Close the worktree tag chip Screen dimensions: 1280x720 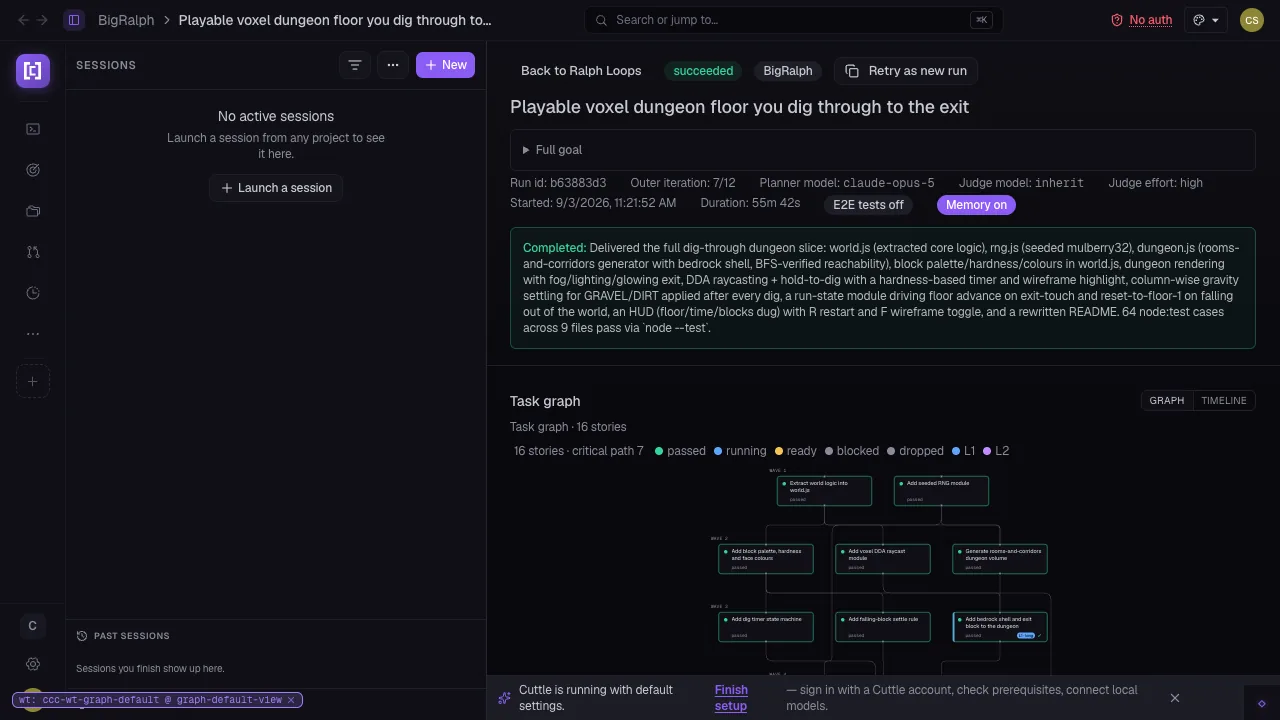pyautogui.click(x=291, y=700)
